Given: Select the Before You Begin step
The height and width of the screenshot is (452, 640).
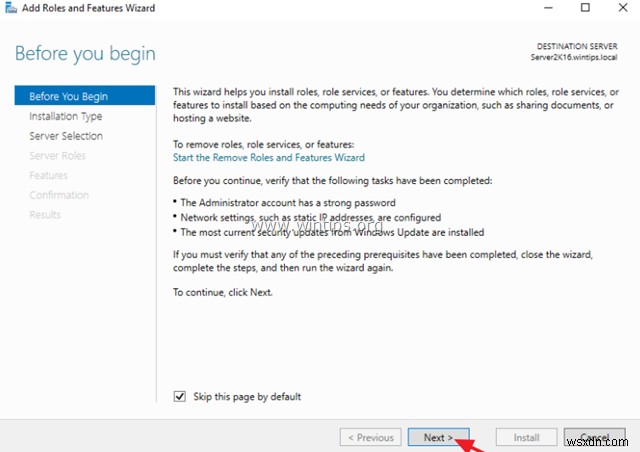Looking at the screenshot, I should click(69, 96).
